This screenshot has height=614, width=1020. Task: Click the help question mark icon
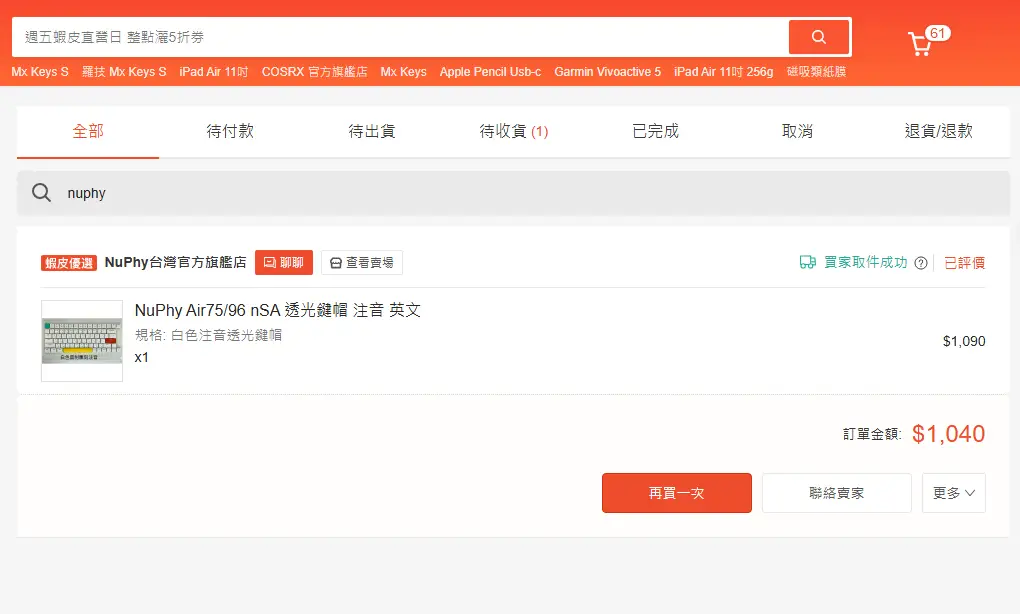pos(921,263)
